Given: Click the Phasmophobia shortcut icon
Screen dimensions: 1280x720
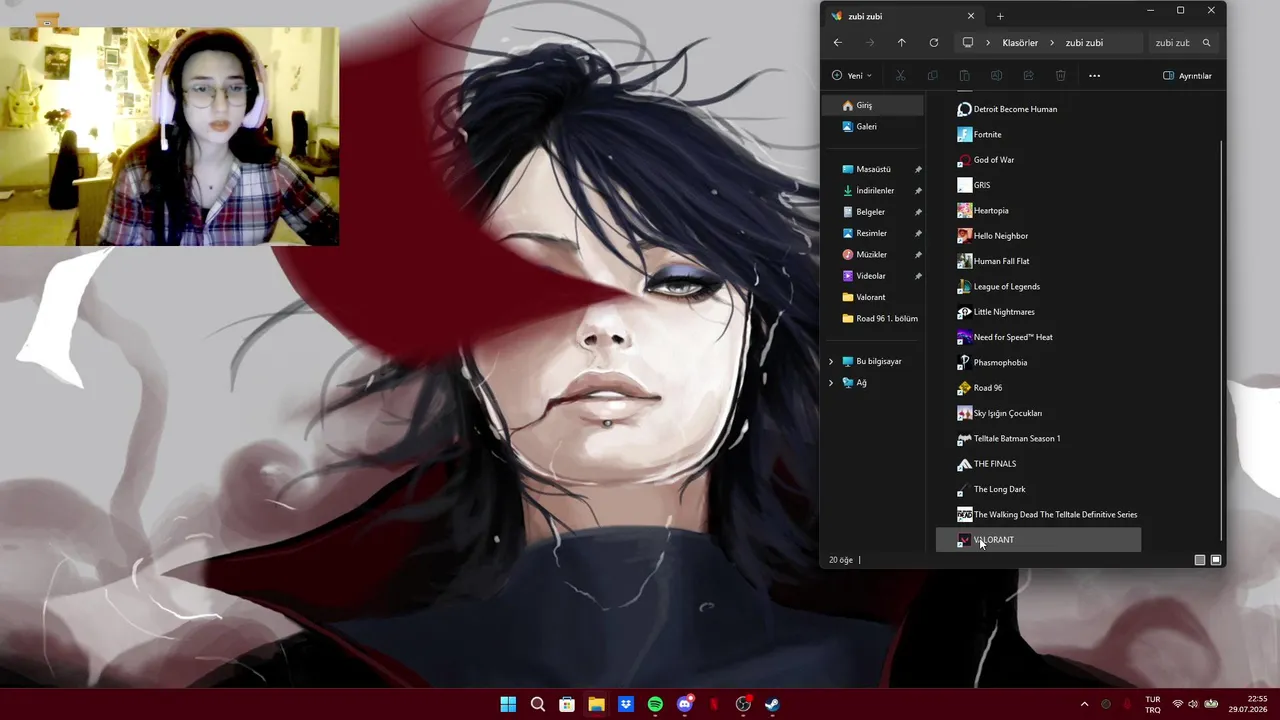Looking at the screenshot, I should (964, 362).
